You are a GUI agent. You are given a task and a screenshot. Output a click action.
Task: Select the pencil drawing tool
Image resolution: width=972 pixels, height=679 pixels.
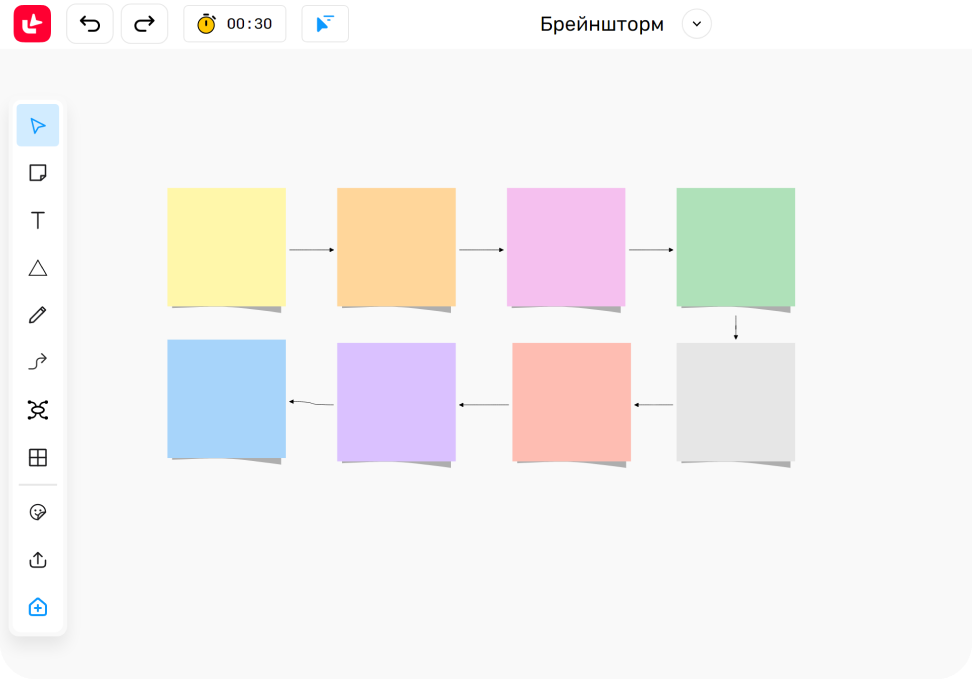38,315
